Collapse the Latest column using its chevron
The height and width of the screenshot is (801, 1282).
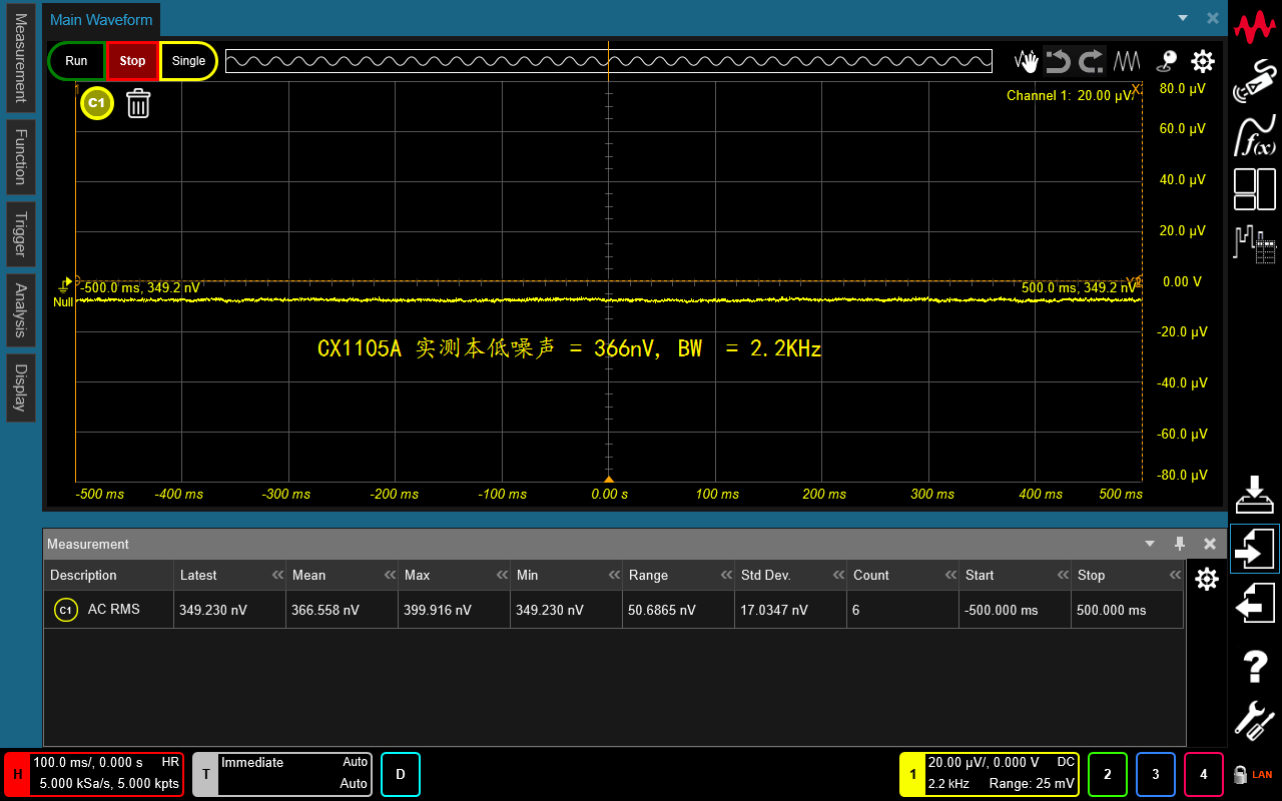[x=277, y=576]
